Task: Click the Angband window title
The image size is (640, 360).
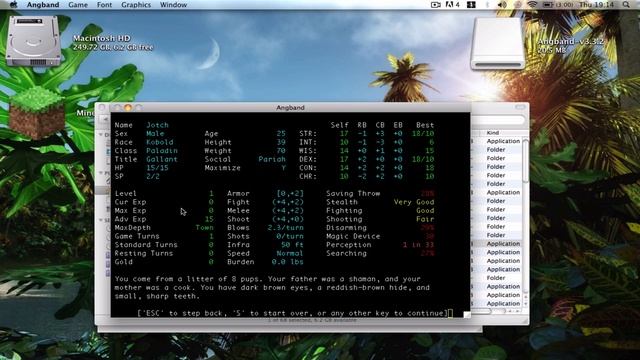Action: pos(290,108)
